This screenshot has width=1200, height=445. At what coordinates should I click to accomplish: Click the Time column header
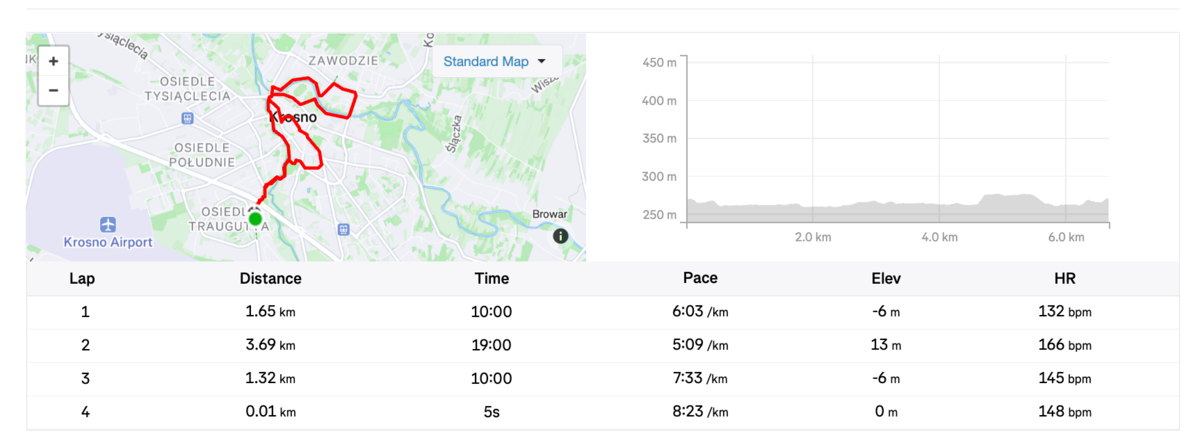click(x=491, y=279)
